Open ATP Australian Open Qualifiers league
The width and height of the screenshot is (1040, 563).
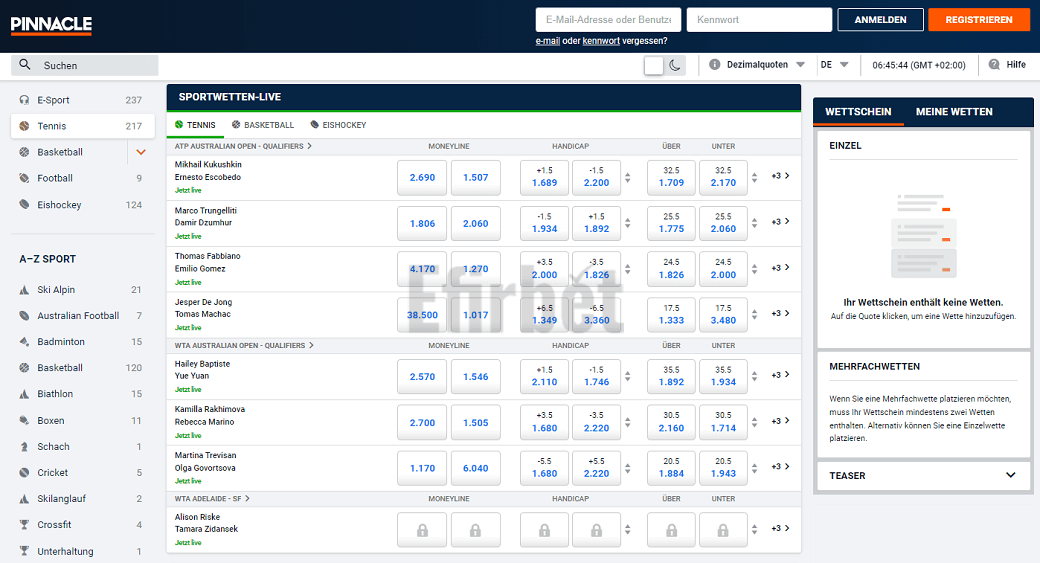[243, 146]
